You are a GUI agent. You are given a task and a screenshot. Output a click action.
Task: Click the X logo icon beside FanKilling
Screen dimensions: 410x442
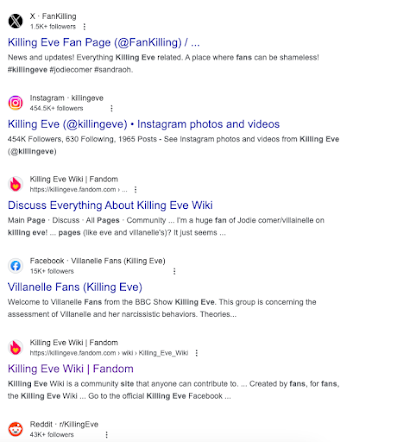coord(15,21)
